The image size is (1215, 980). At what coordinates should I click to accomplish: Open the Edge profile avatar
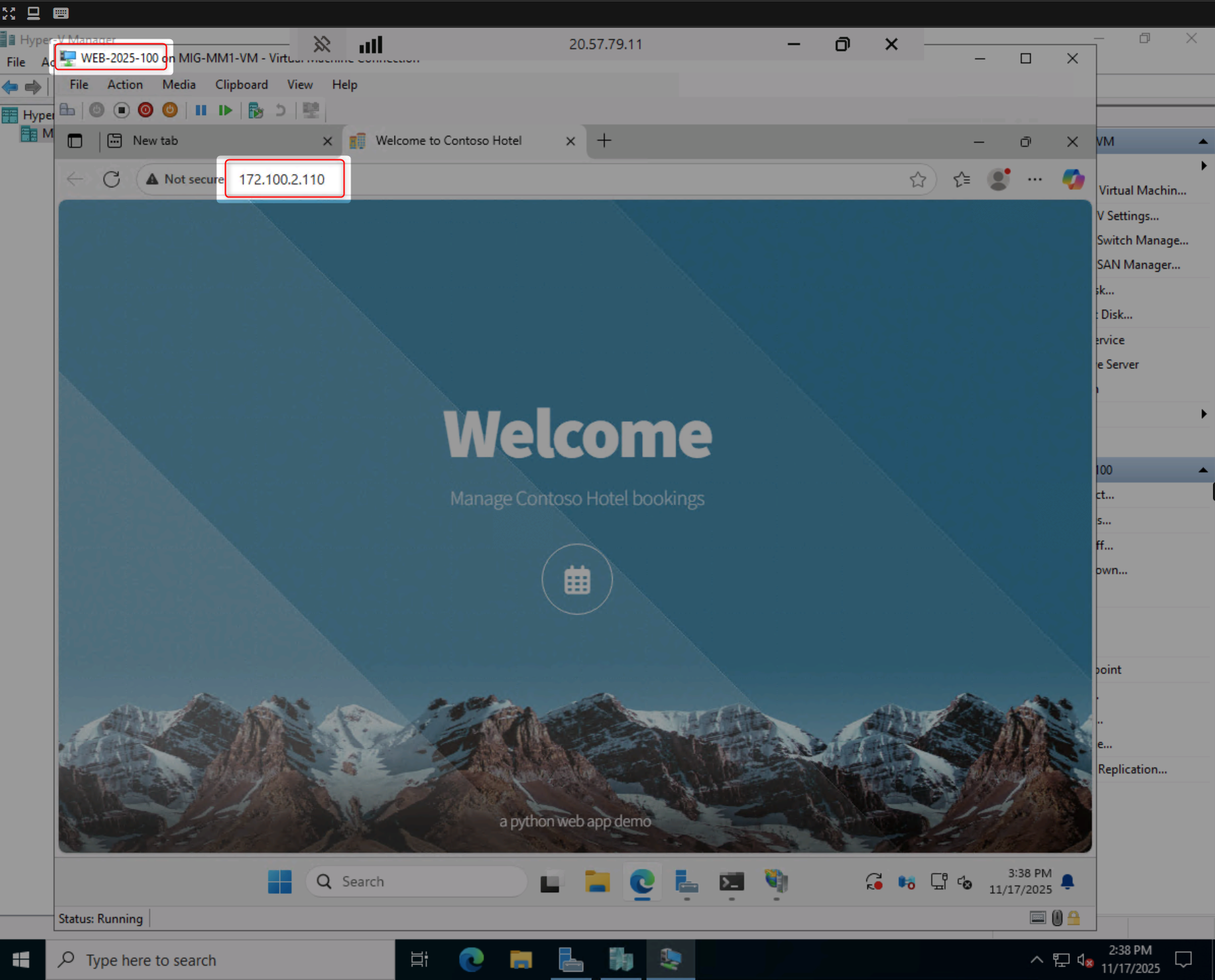point(999,179)
